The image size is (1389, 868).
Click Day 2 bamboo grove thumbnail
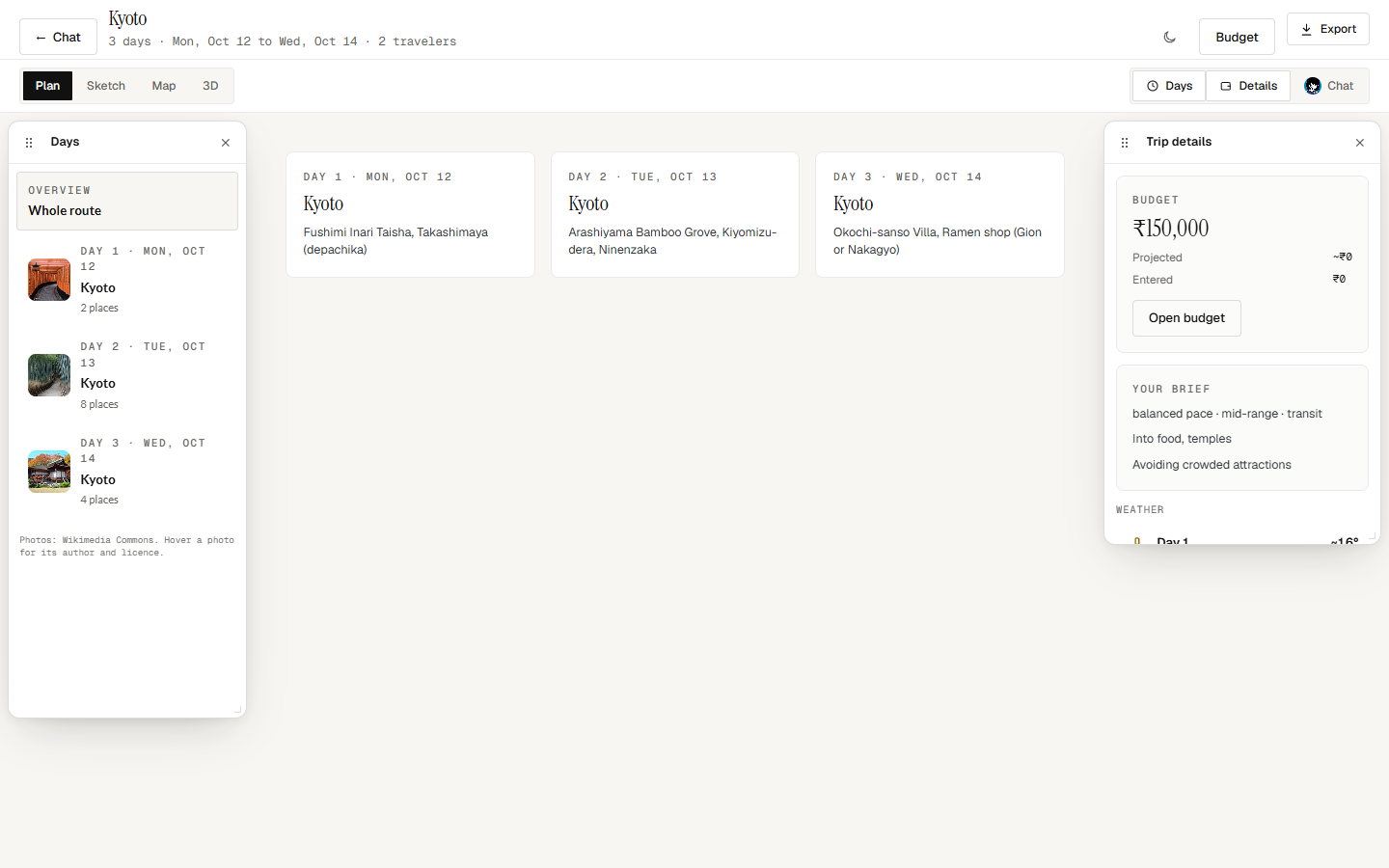(49, 375)
